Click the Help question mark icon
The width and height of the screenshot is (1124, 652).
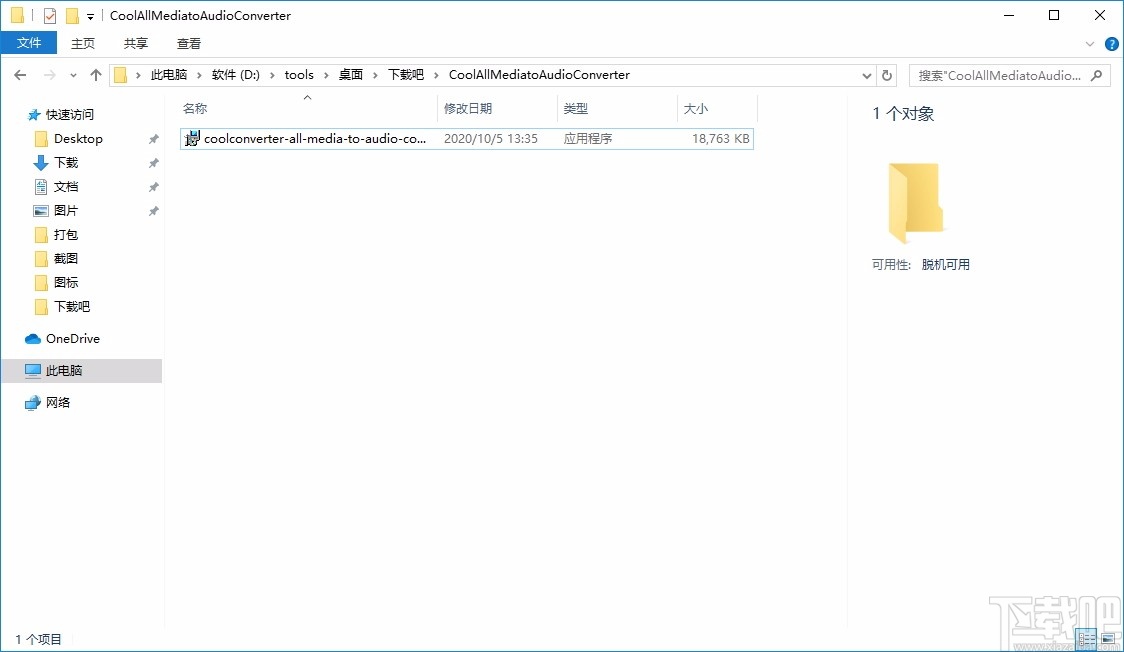tap(1111, 43)
